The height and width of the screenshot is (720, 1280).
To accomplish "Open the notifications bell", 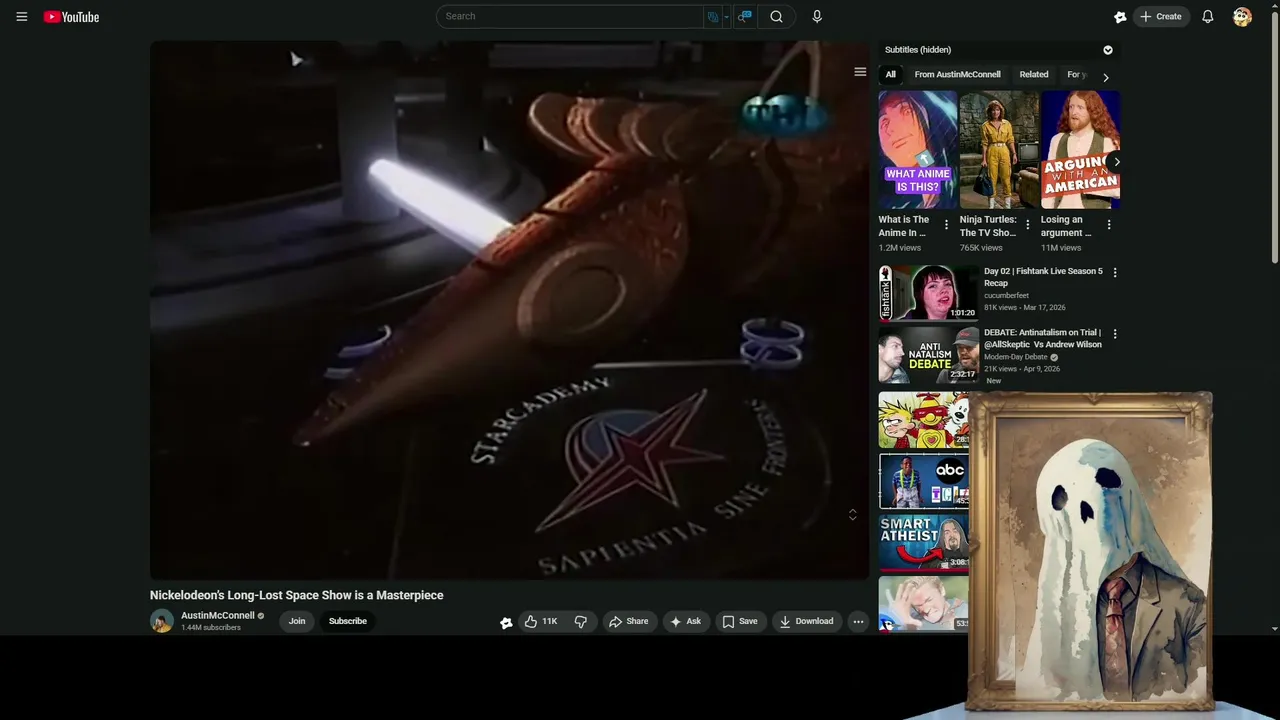I will tap(1208, 17).
